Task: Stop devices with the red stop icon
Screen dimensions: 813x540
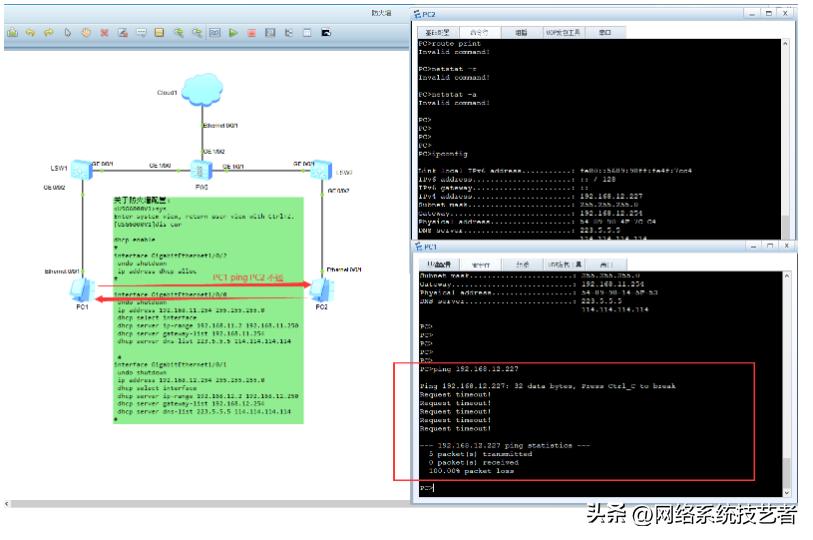Action: pos(251,33)
